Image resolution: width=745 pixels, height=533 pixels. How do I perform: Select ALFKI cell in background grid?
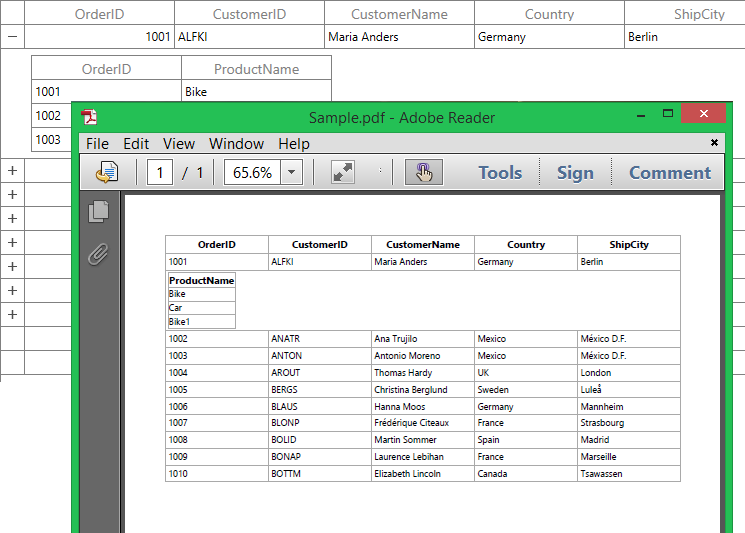click(x=249, y=37)
